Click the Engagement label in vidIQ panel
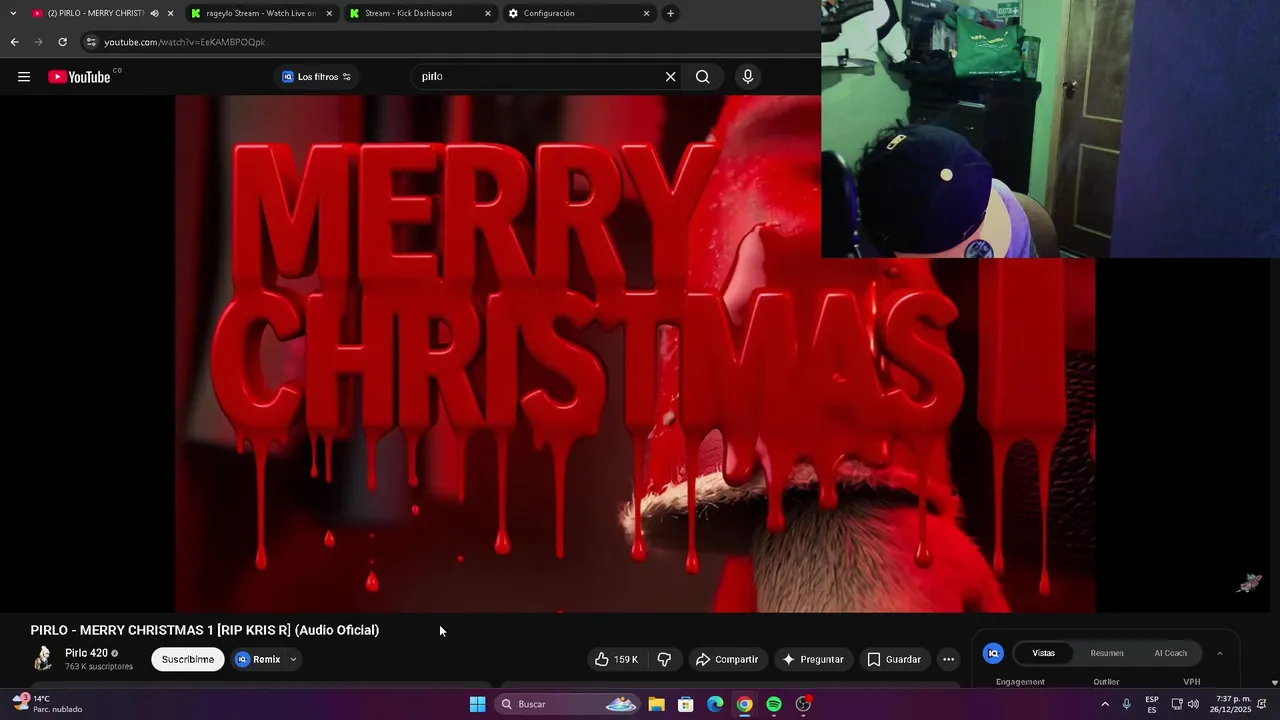Screen dimensions: 1280x720 click(1020, 682)
